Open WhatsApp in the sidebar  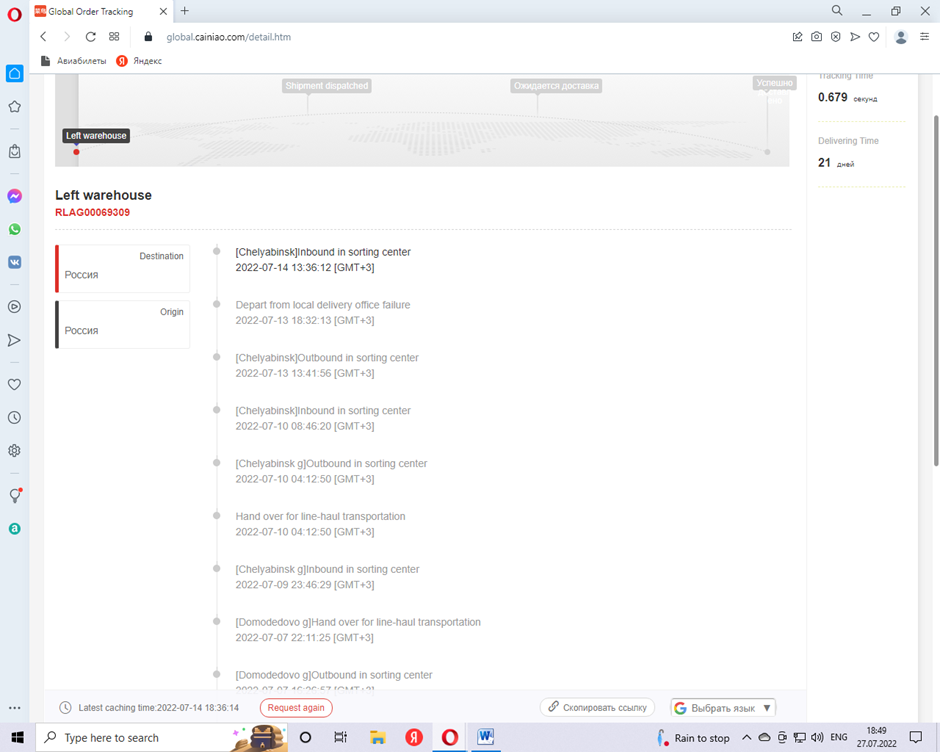click(14, 229)
